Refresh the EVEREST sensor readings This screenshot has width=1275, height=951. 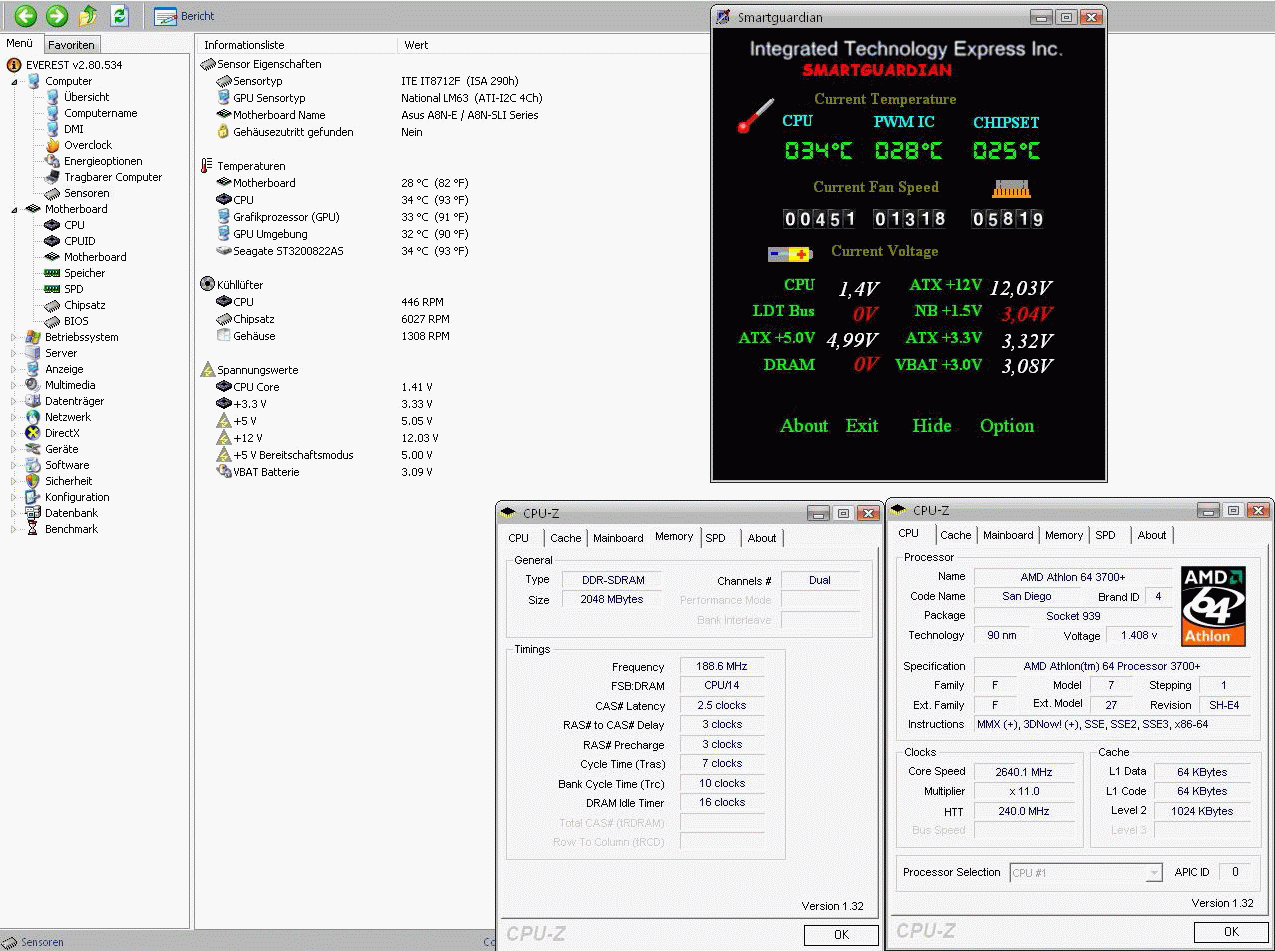pyautogui.click(x=119, y=15)
